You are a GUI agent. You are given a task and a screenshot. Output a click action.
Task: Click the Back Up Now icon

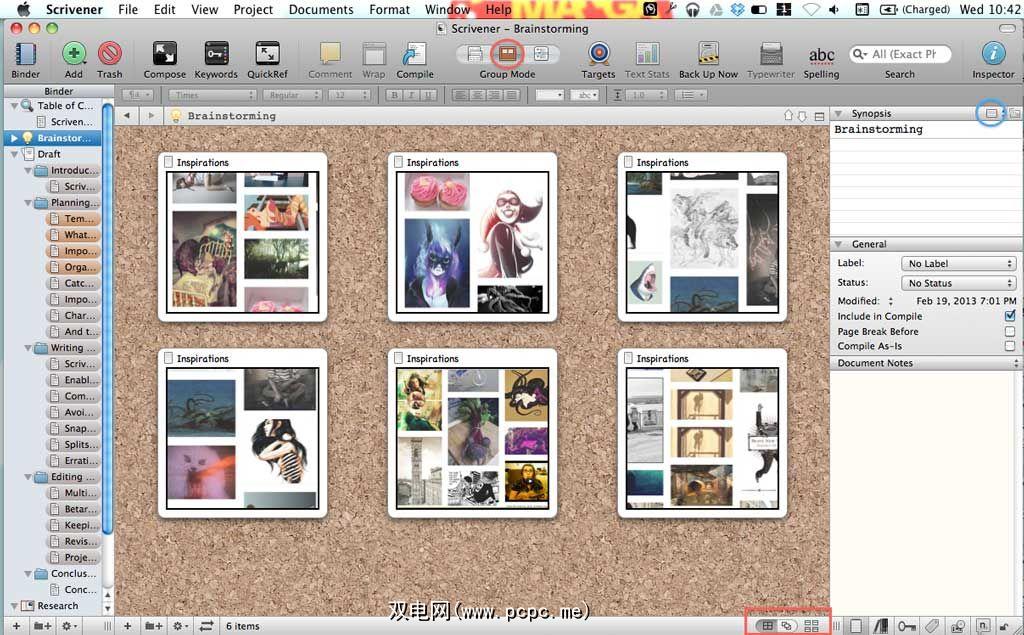click(708, 55)
